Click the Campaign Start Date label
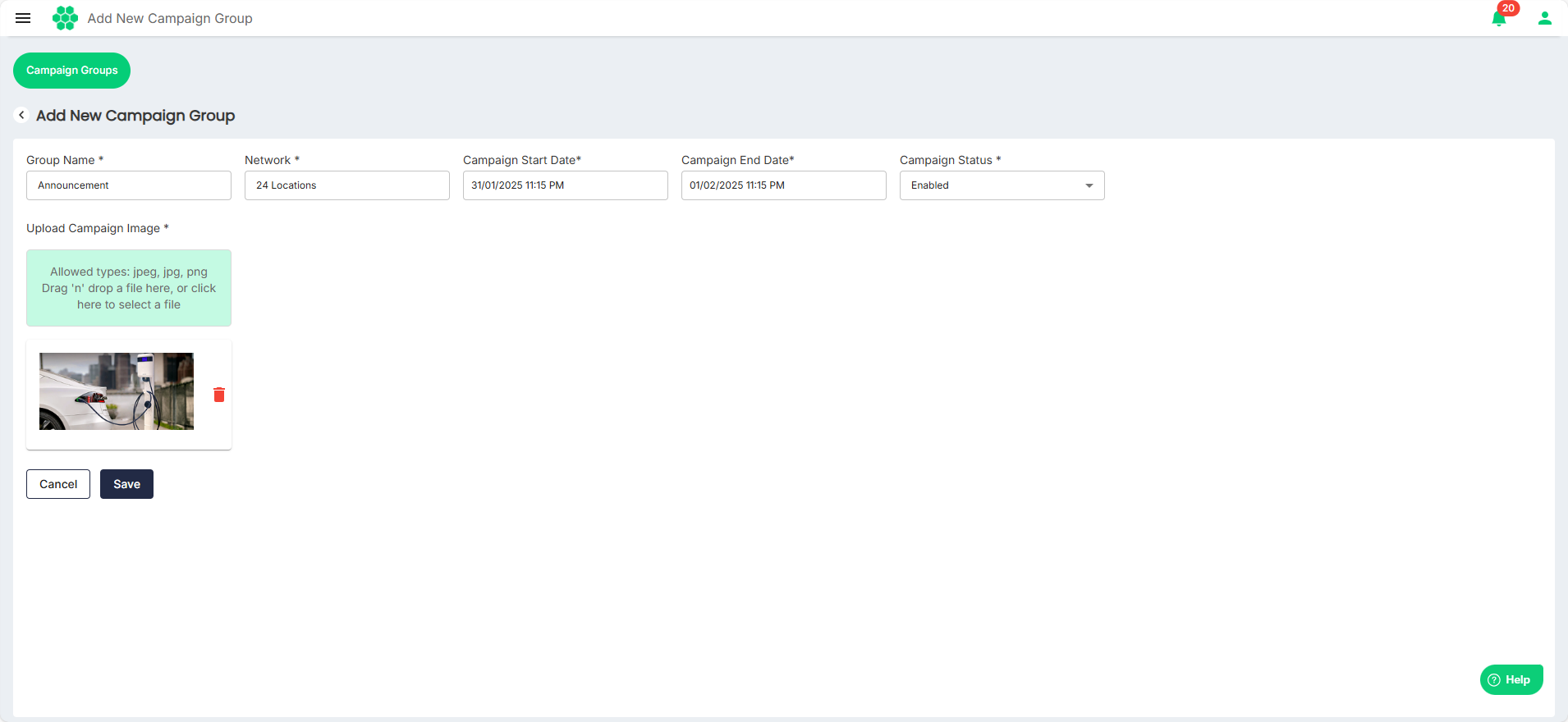This screenshot has width=1568, height=722. (x=522, y=160)
